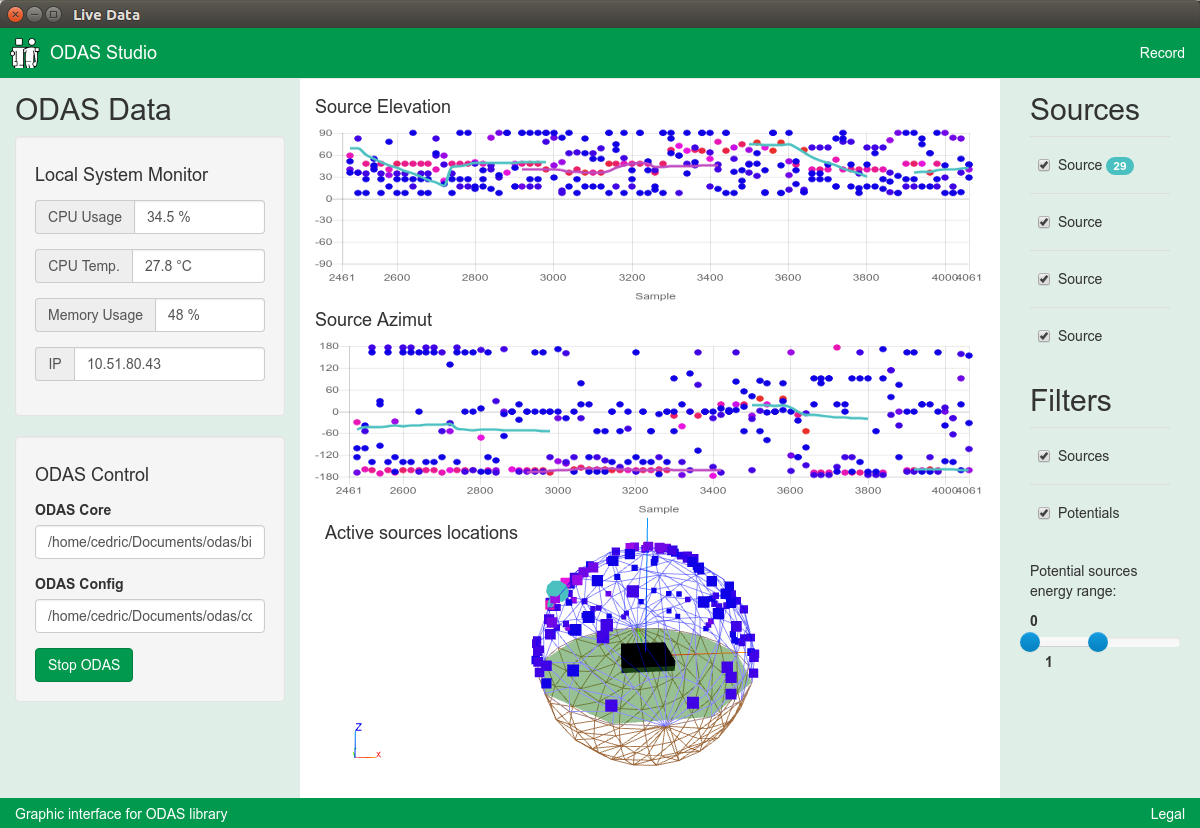Uncheck the first Source checkbox
Screen dimensions: 1200x828
coord(1044,165)
